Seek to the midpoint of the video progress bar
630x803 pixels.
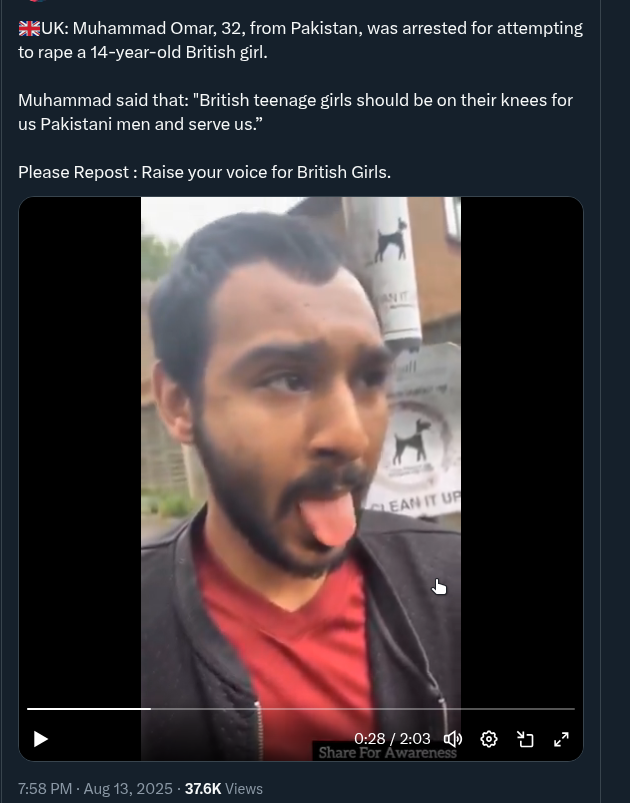click(301, 709)
